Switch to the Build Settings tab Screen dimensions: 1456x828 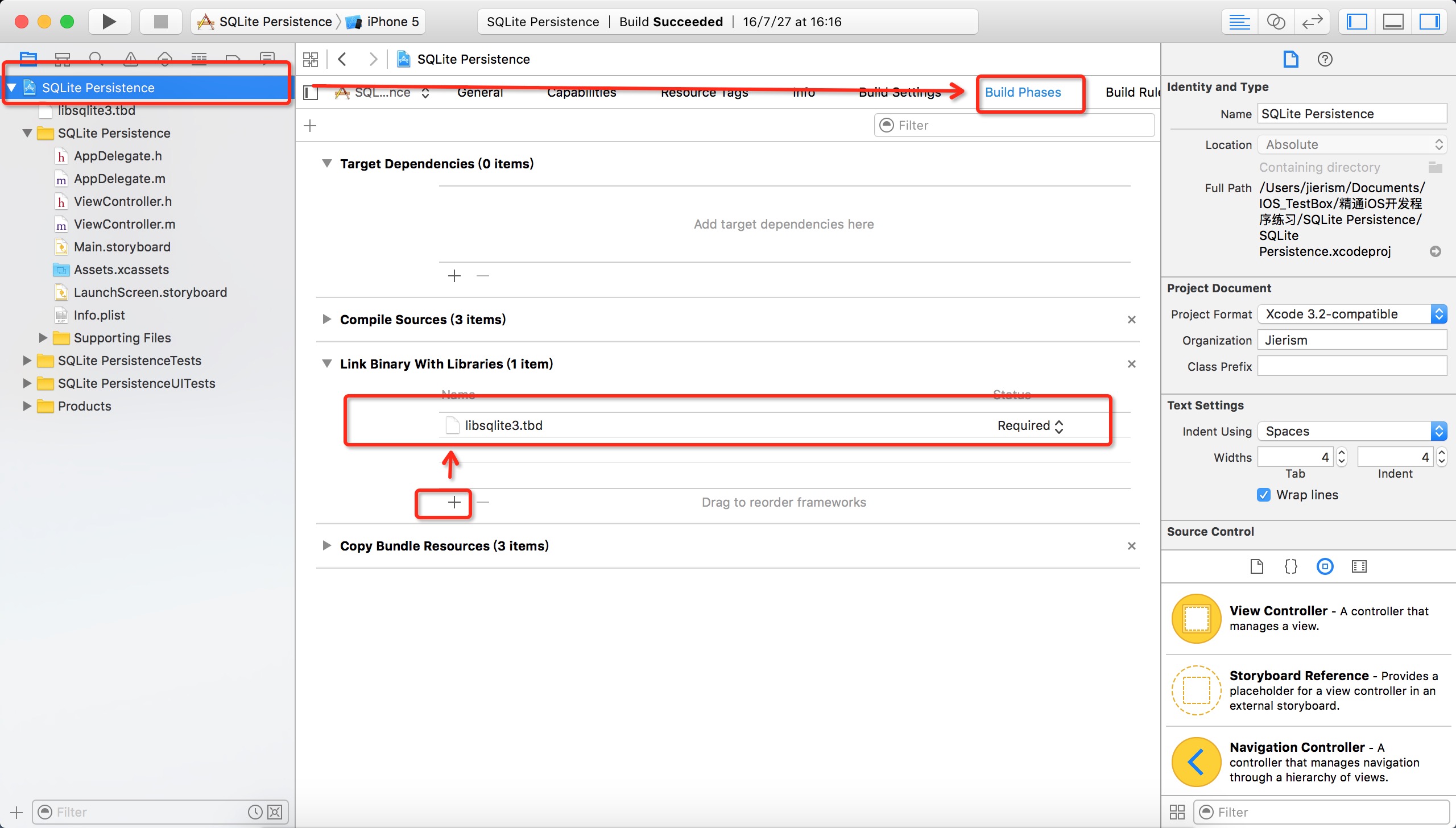click(x=900, y=92)
